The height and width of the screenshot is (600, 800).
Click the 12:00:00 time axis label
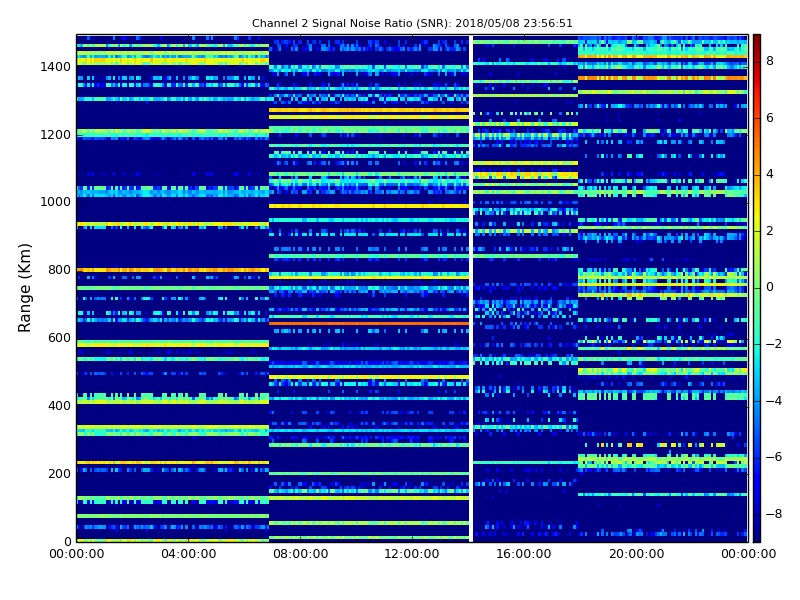(412, 554)
